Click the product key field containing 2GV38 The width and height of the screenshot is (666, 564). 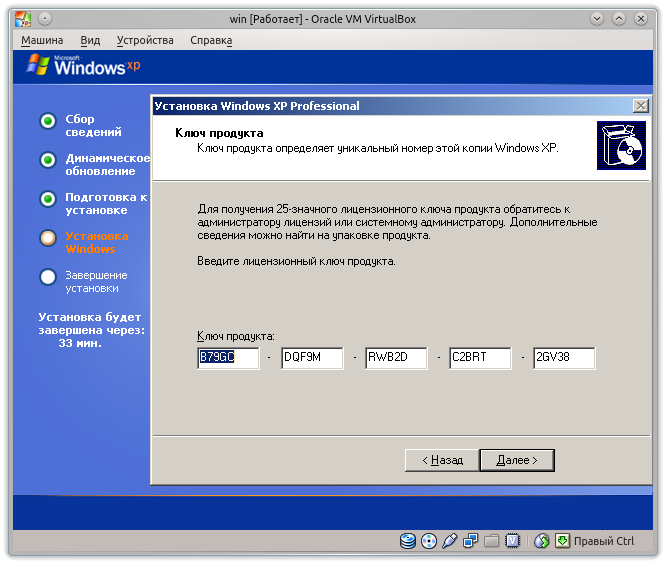tap(564, 358)
